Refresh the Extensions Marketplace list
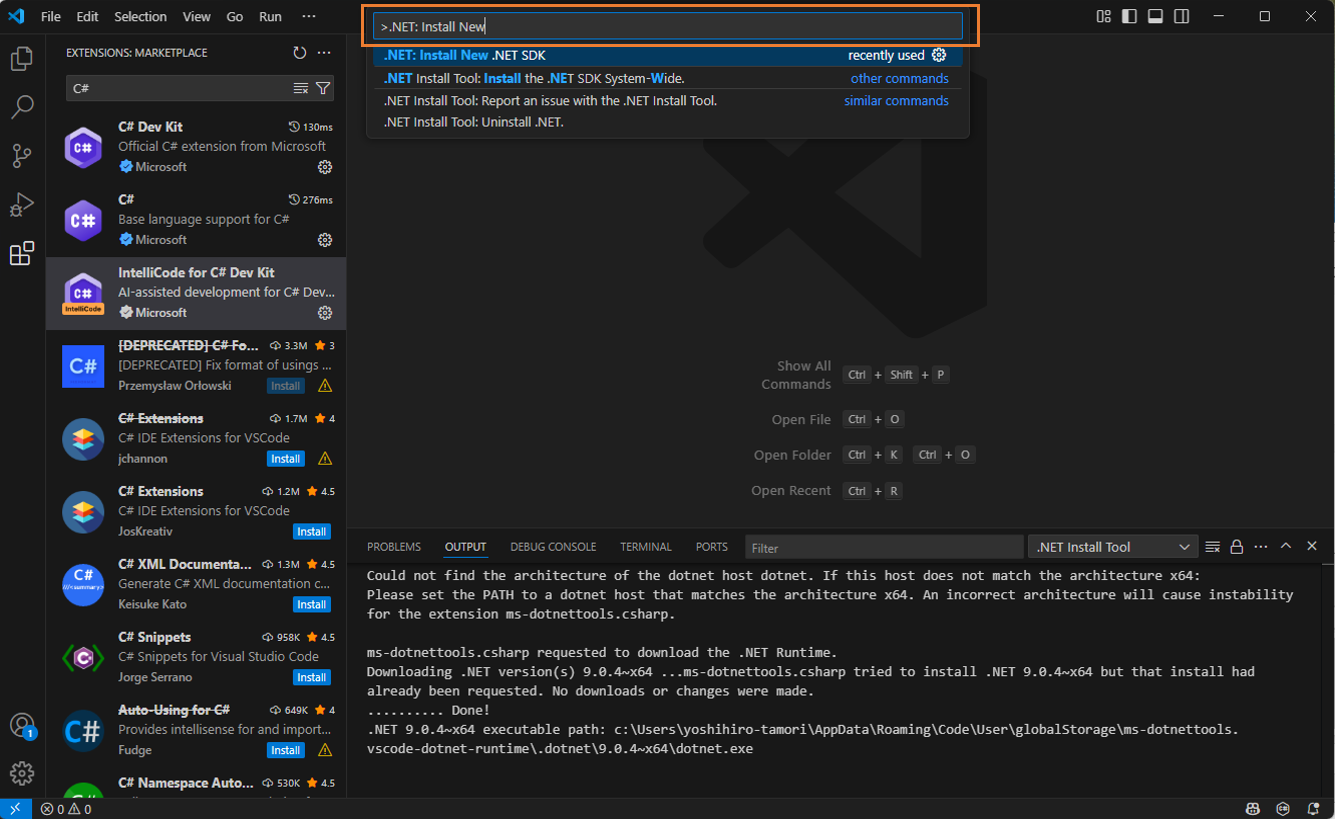Image resolution: width=1335 pixels, height=819 pixels. (x=300, y=53)
